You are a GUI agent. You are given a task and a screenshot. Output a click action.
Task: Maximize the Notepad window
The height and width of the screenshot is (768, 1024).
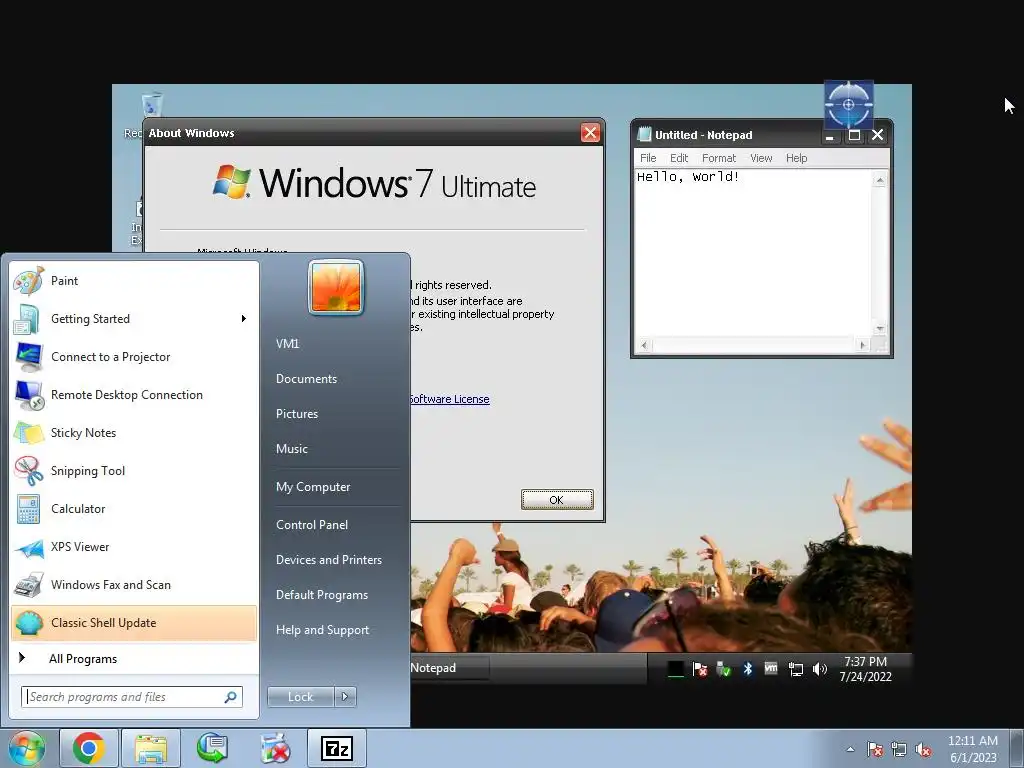tap(854, 135)
